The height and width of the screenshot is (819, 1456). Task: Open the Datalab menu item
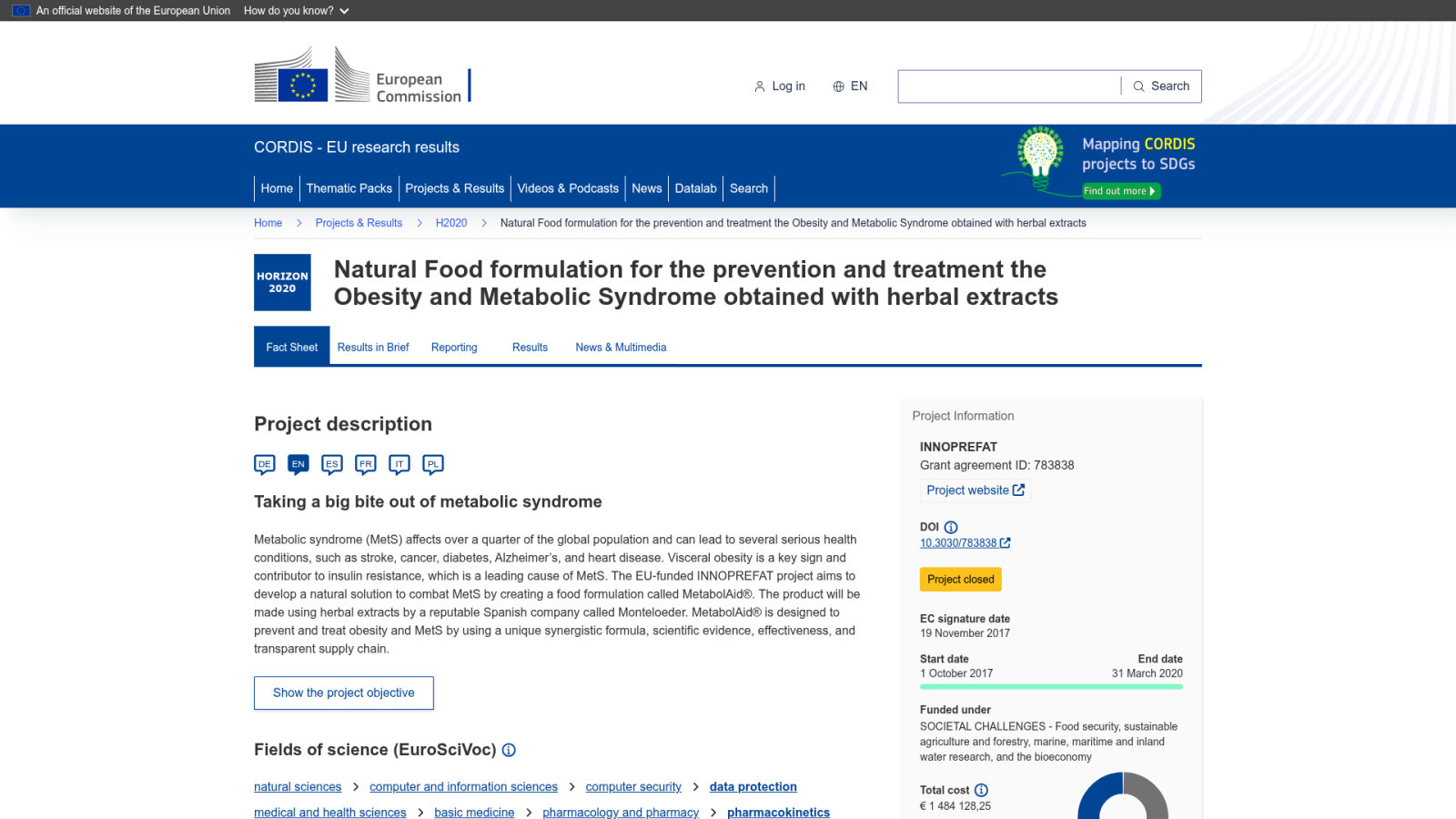696,188
